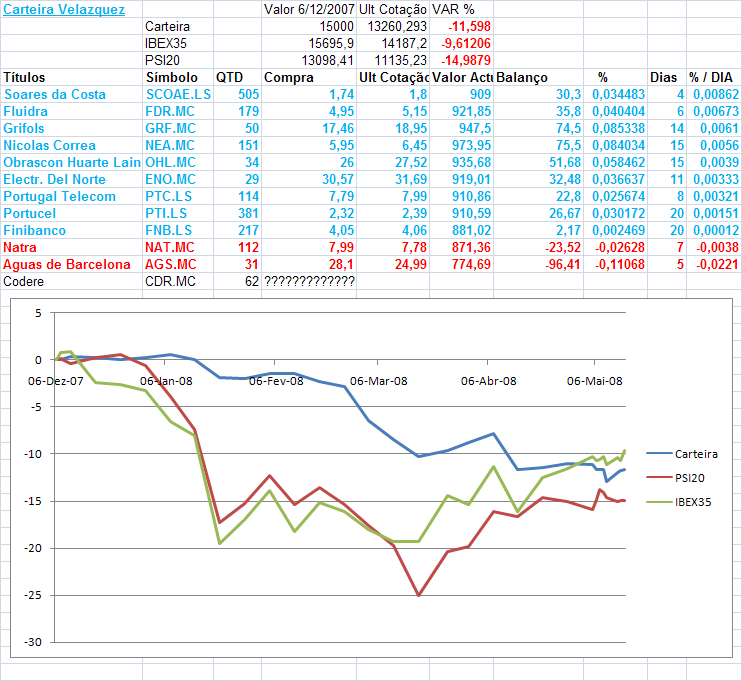Click the Carteira legend entry in chart
The height and width of the screenshot is (681, 742).
click(x=682, y=454)
